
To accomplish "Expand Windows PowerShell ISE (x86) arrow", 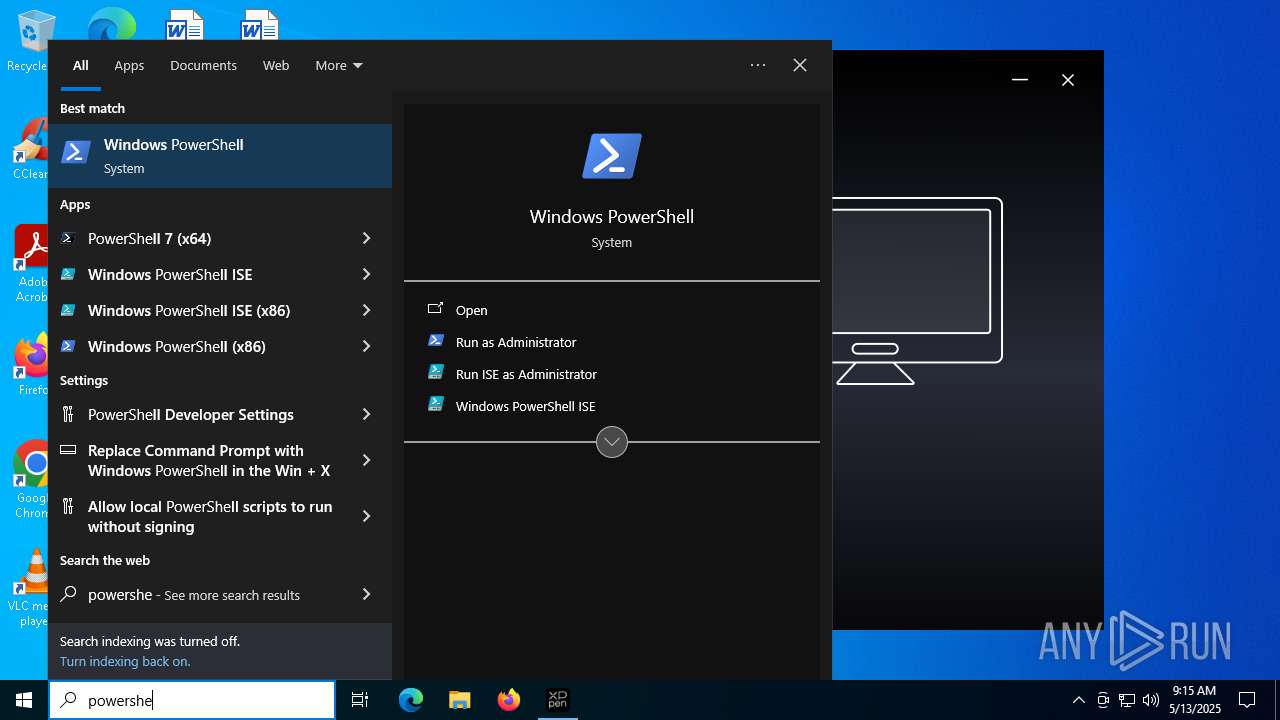I will 366,310.
